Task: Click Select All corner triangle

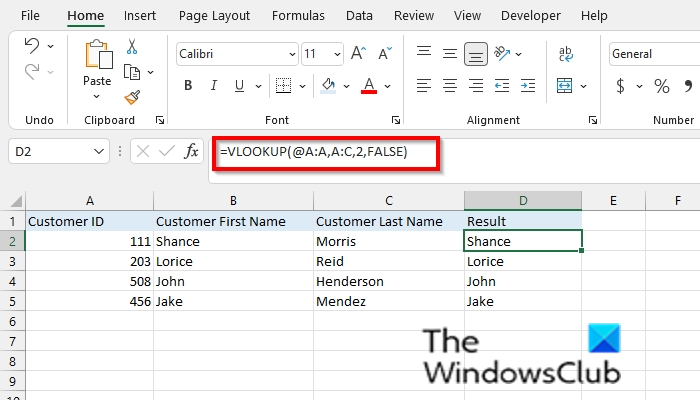Action: click(16, 202)
